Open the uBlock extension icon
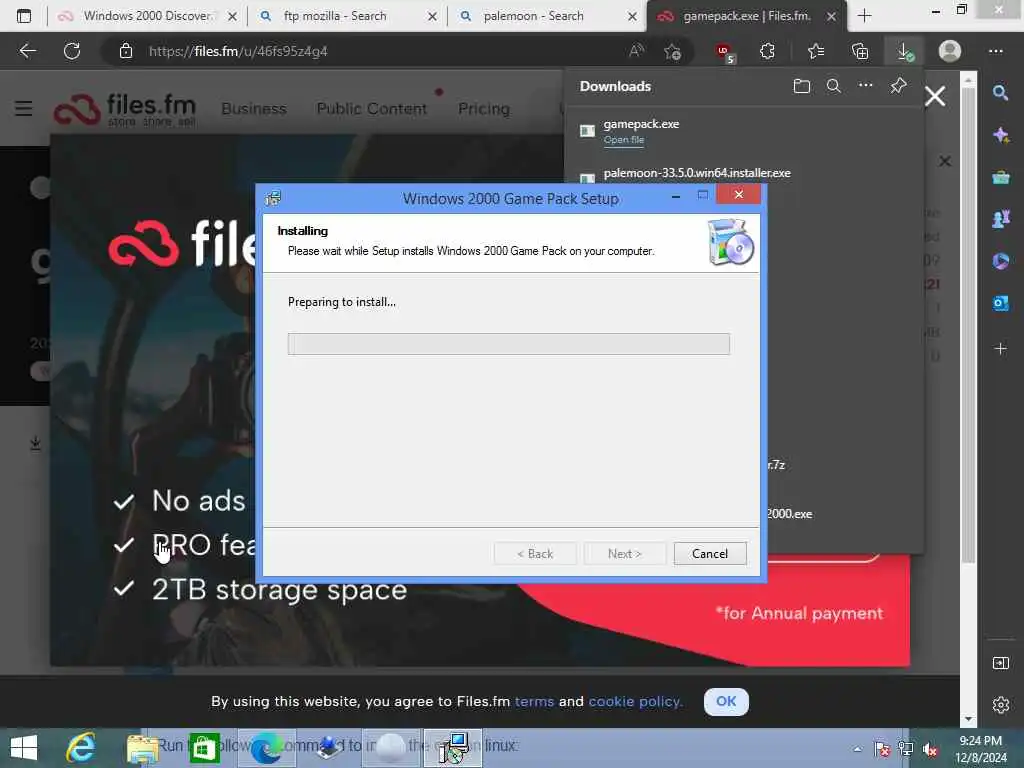The height and width of the screenshot is (768, 1024). [x=724, y=52]
